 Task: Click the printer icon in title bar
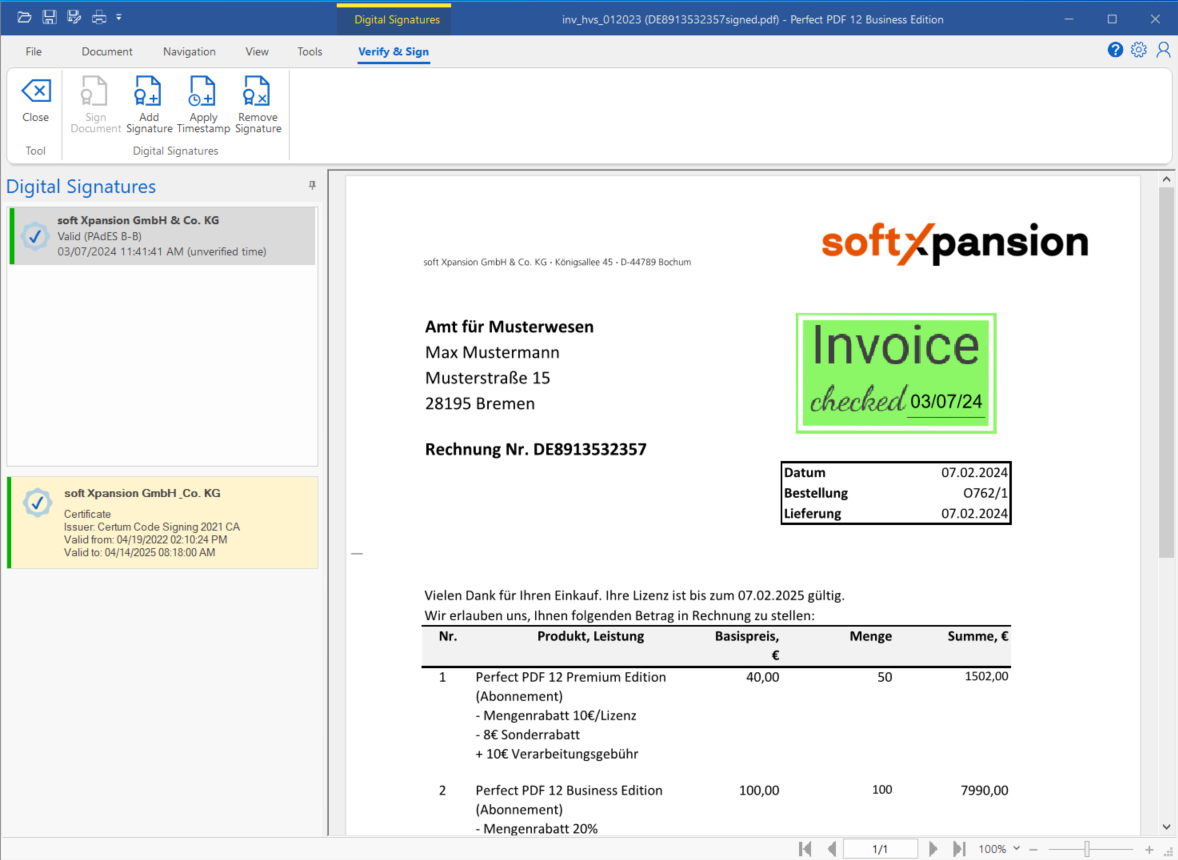(x=98, y=17)
